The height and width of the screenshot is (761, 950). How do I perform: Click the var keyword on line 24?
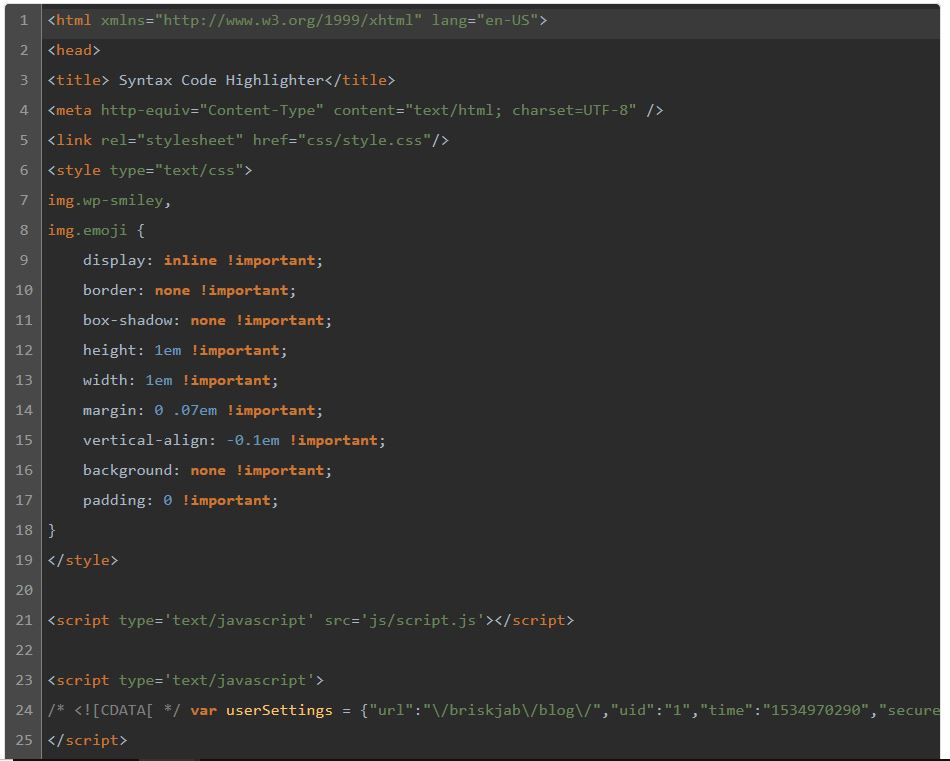tap(204, 710)
